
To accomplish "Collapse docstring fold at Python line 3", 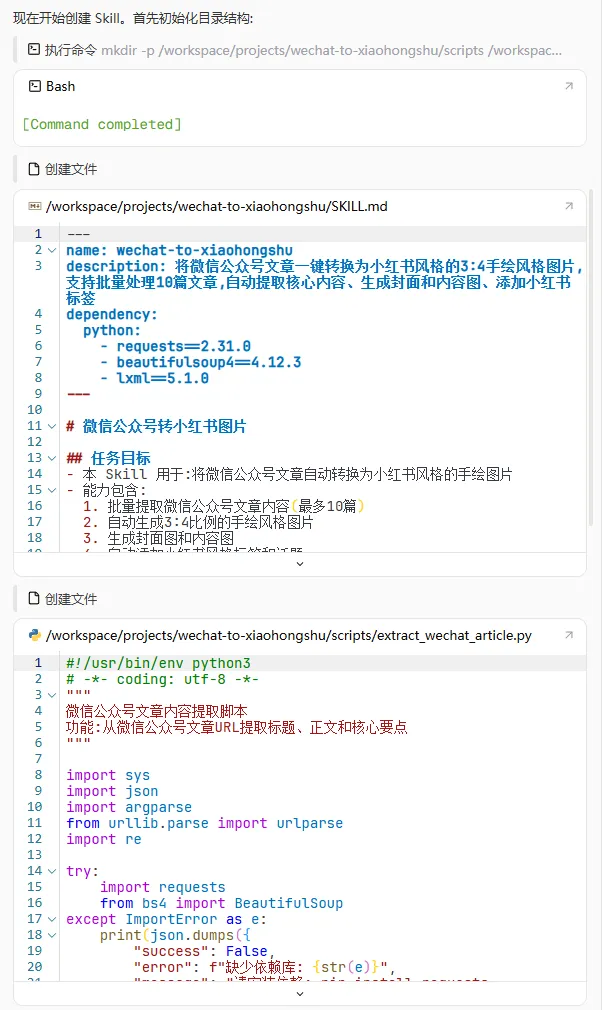I will [52, 695].
